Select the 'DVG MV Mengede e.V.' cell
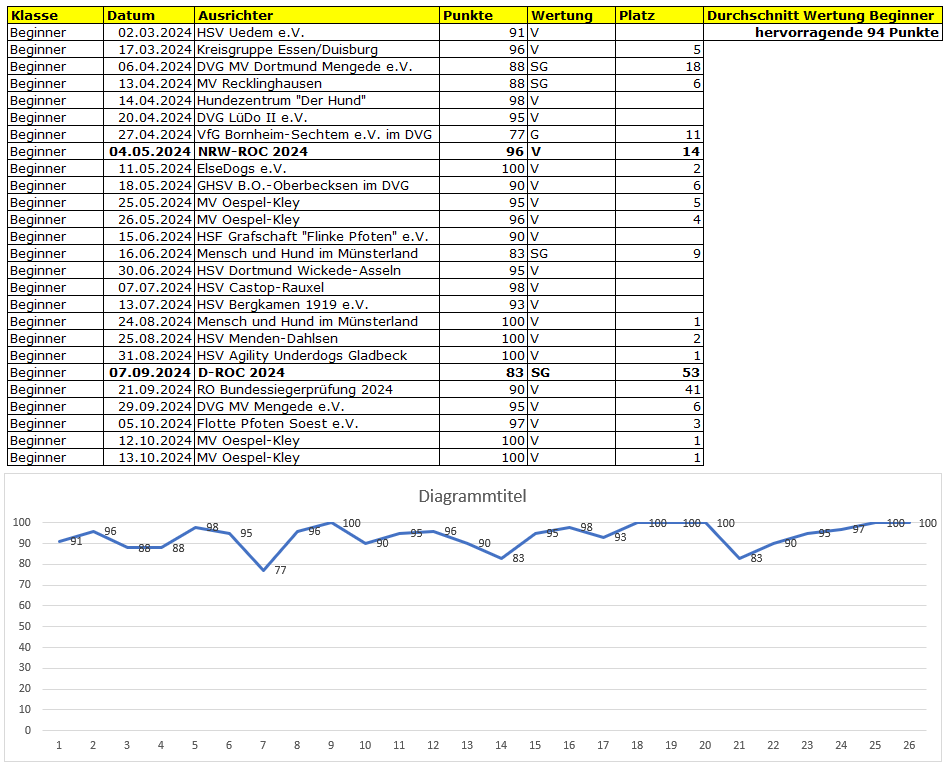946x768 pixels. coord(317,406)
